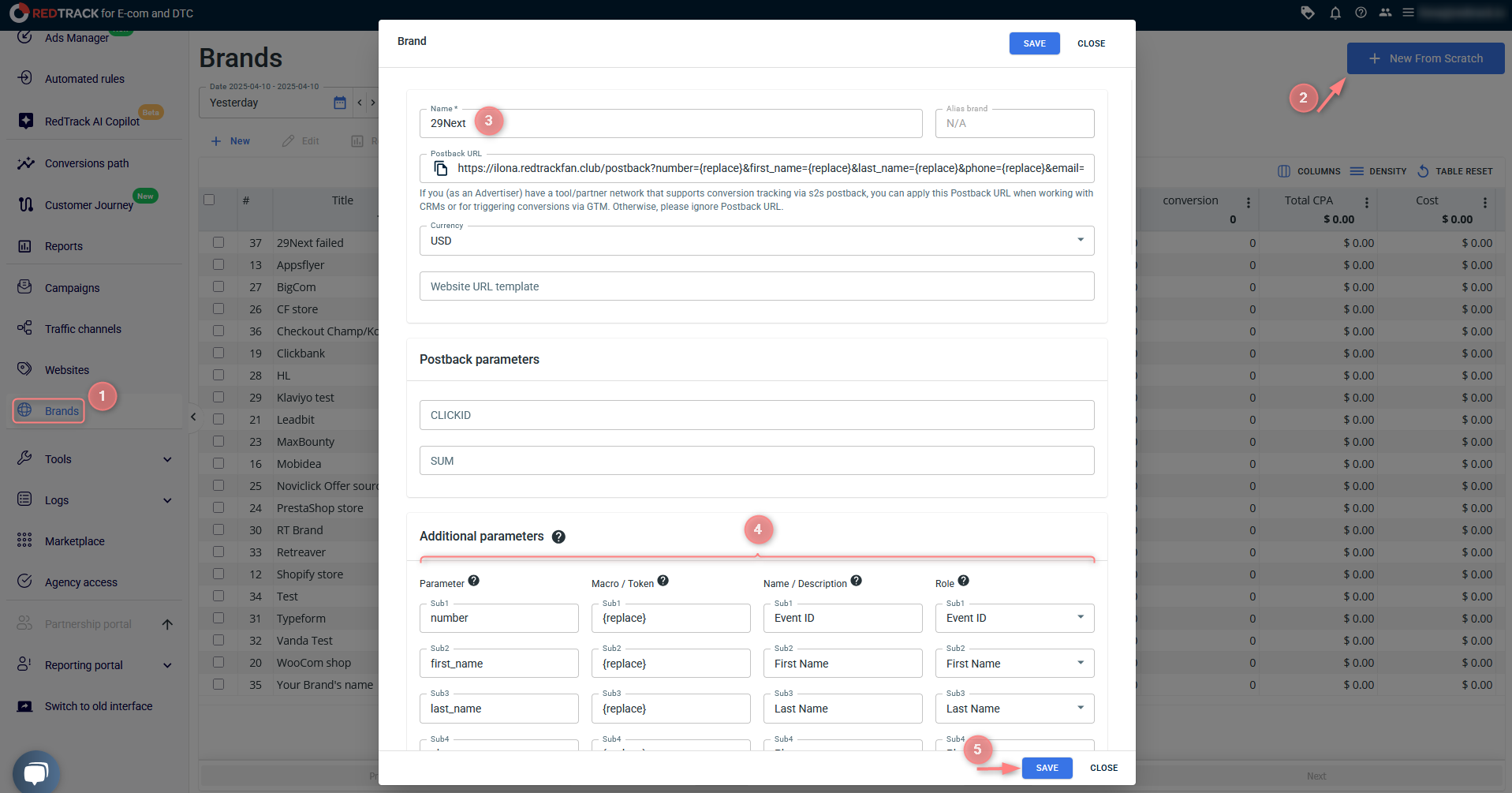
Task: Toggle the select-all checkbox in table header
Action: coord(209,200)
